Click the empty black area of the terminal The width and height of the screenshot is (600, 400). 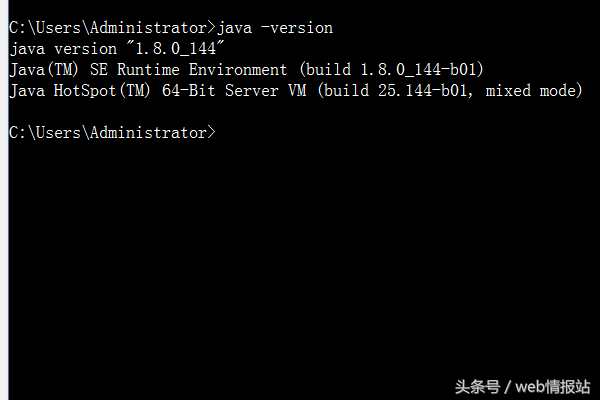[x=300, y=260]
